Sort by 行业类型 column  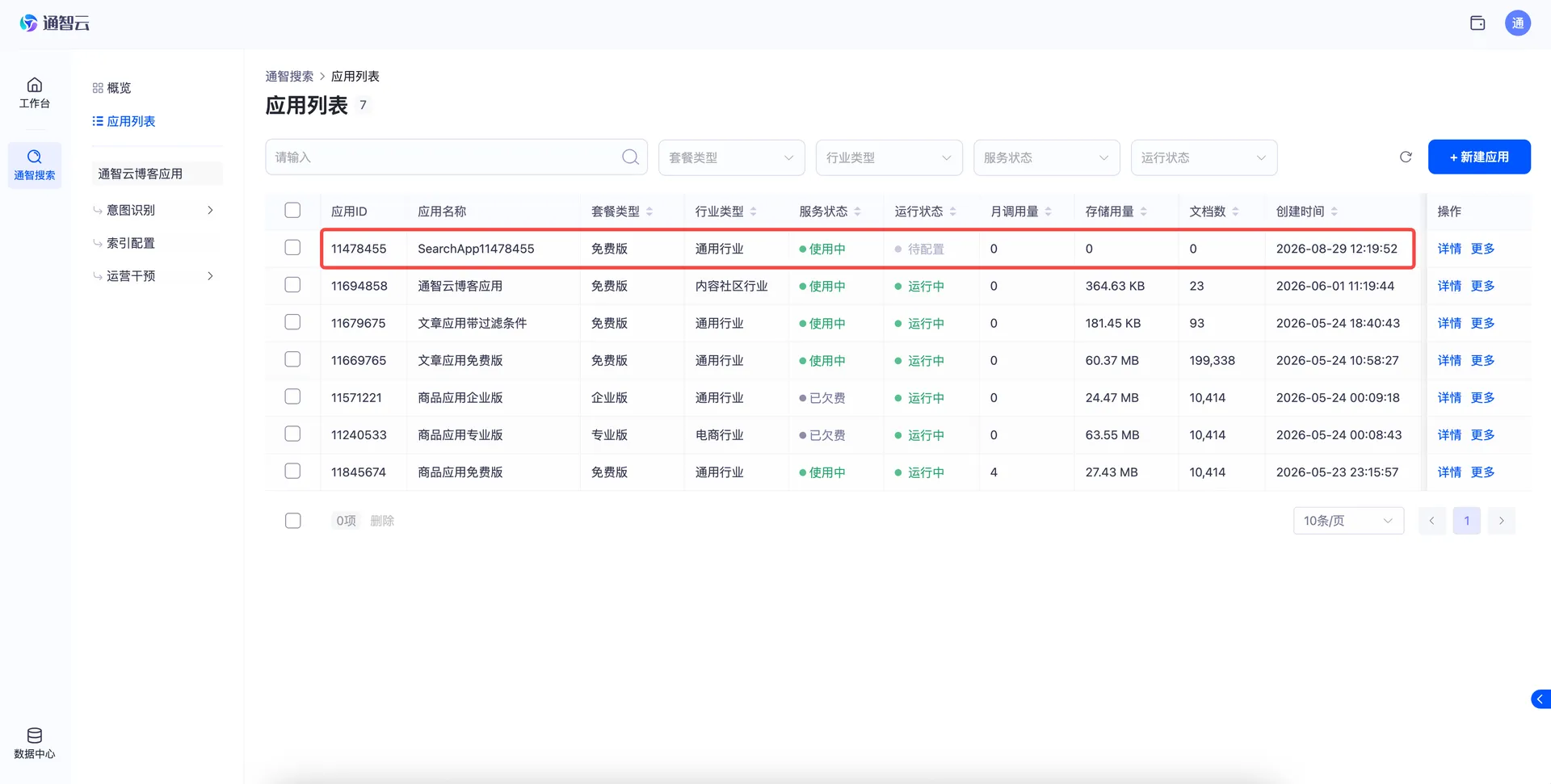754,212
